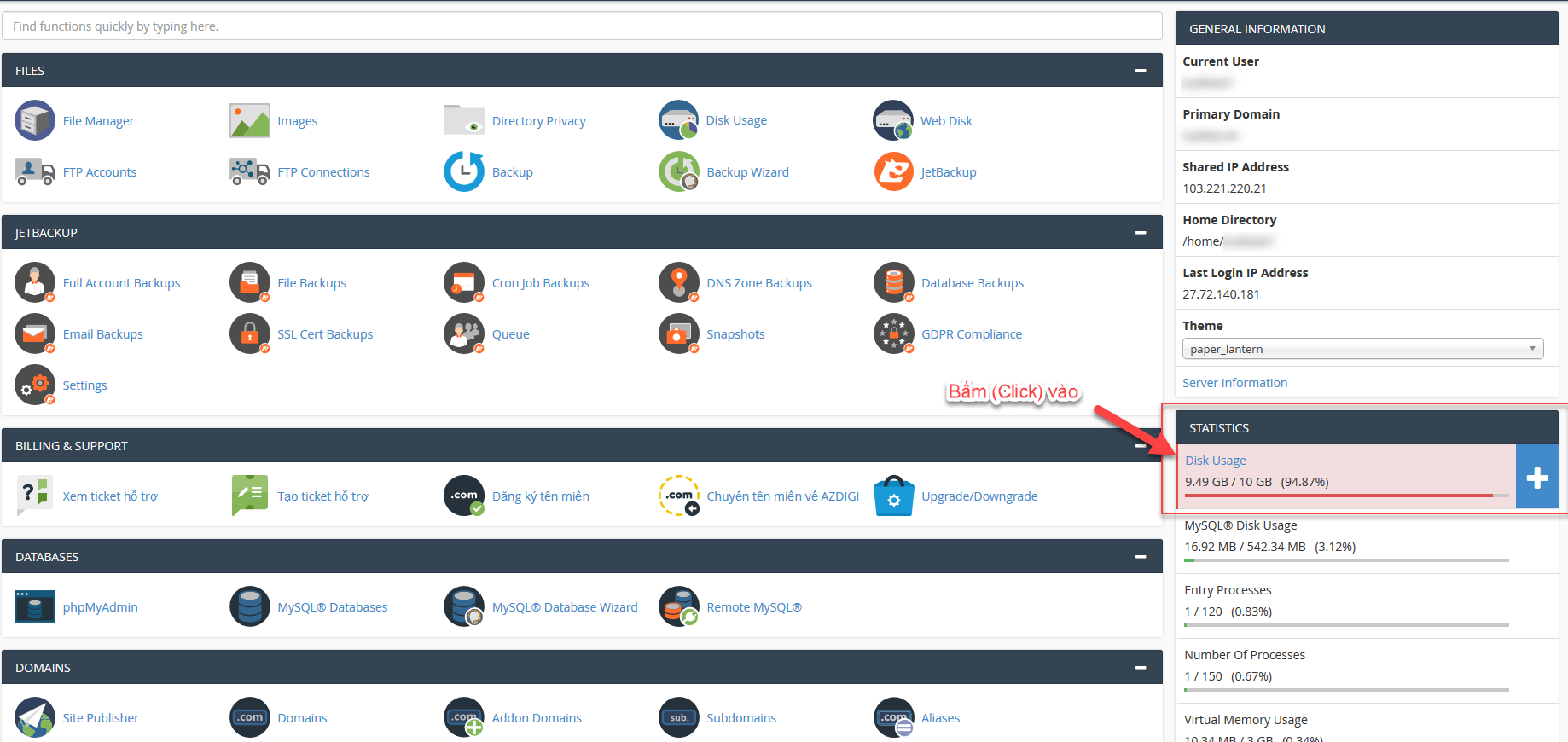Open the Remote MySQL icon
1568x742 pixels.
[x=679, y=606]
